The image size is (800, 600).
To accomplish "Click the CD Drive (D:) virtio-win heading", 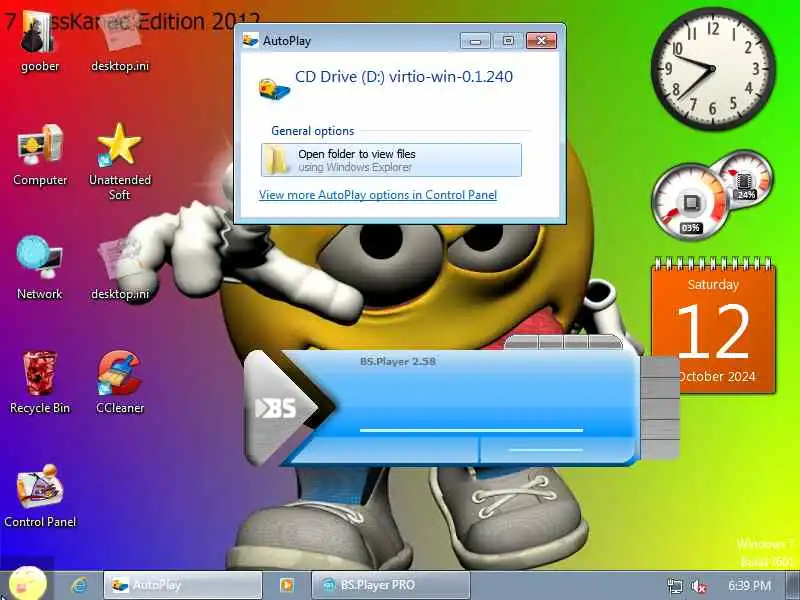I will pyautogui.click(x=404, y=77).
